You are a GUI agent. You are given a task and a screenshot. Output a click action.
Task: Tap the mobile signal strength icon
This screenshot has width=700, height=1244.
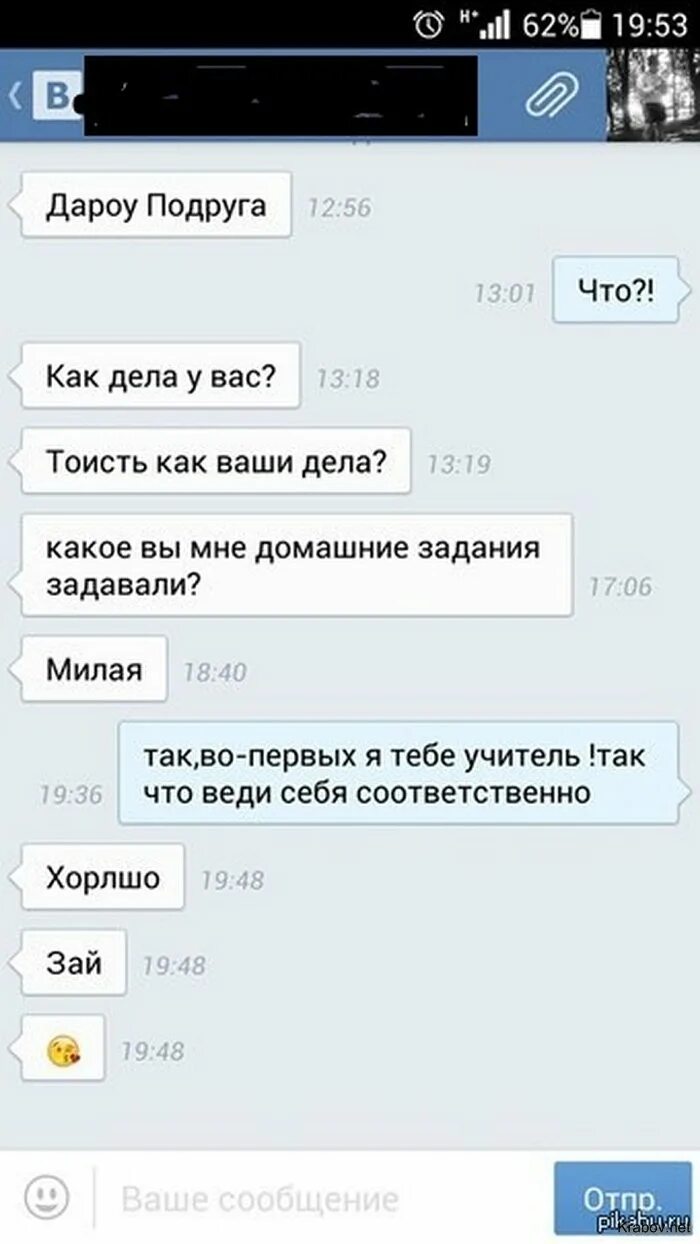(x=494, y=23)
